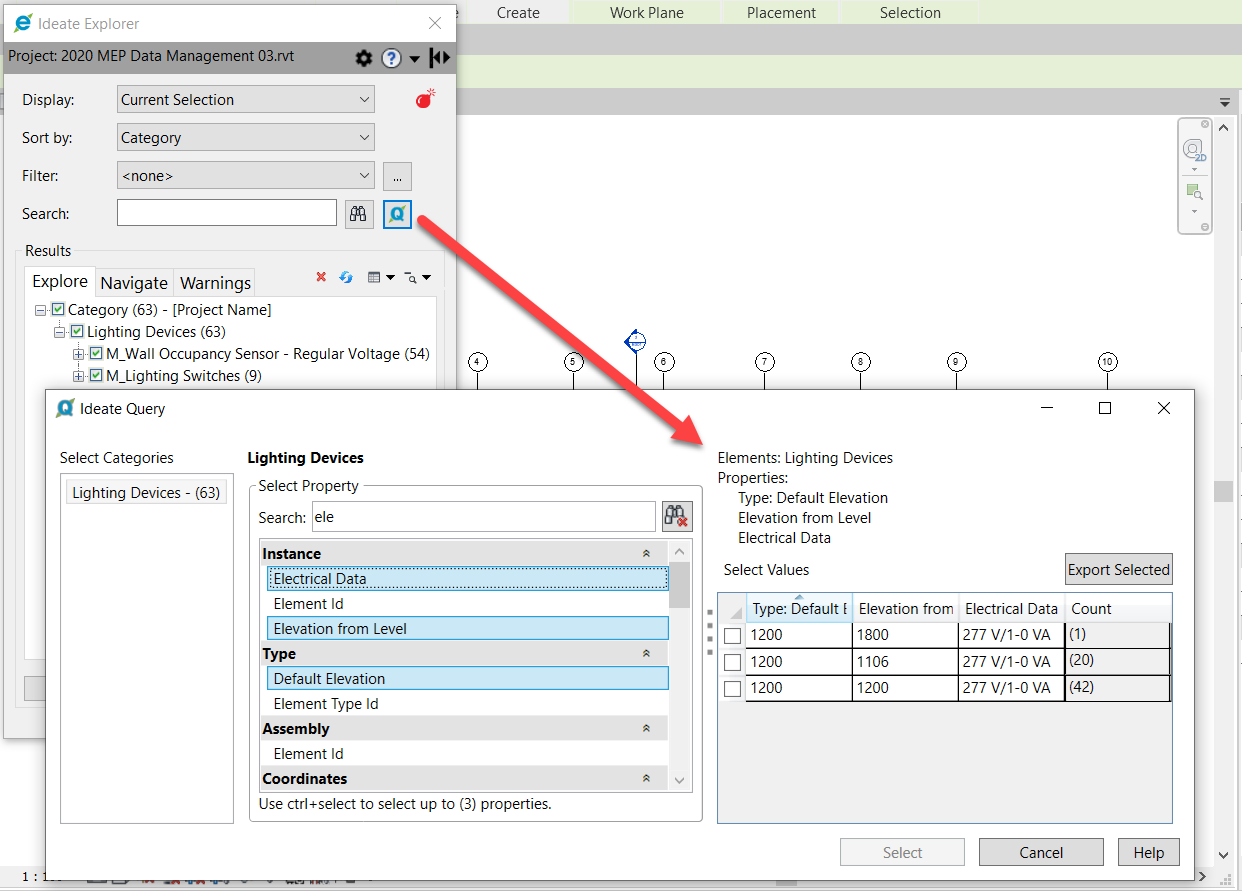The width and height of the screenshot is (1242, 891).
Task: Open the Placement ribbon panel
Action: (782, 12)
